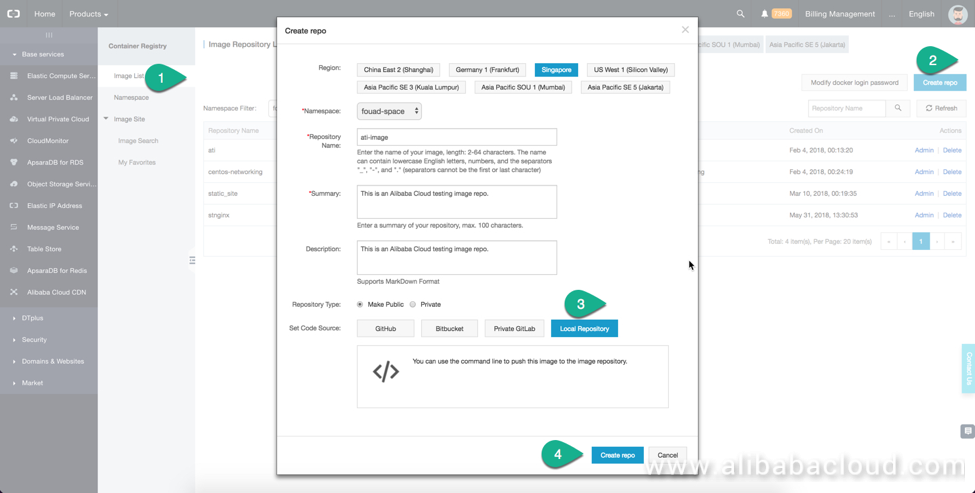The width and height of the screenshot is (975, 493).
Task: Select Private GitLab as code source
Action: 514,329
